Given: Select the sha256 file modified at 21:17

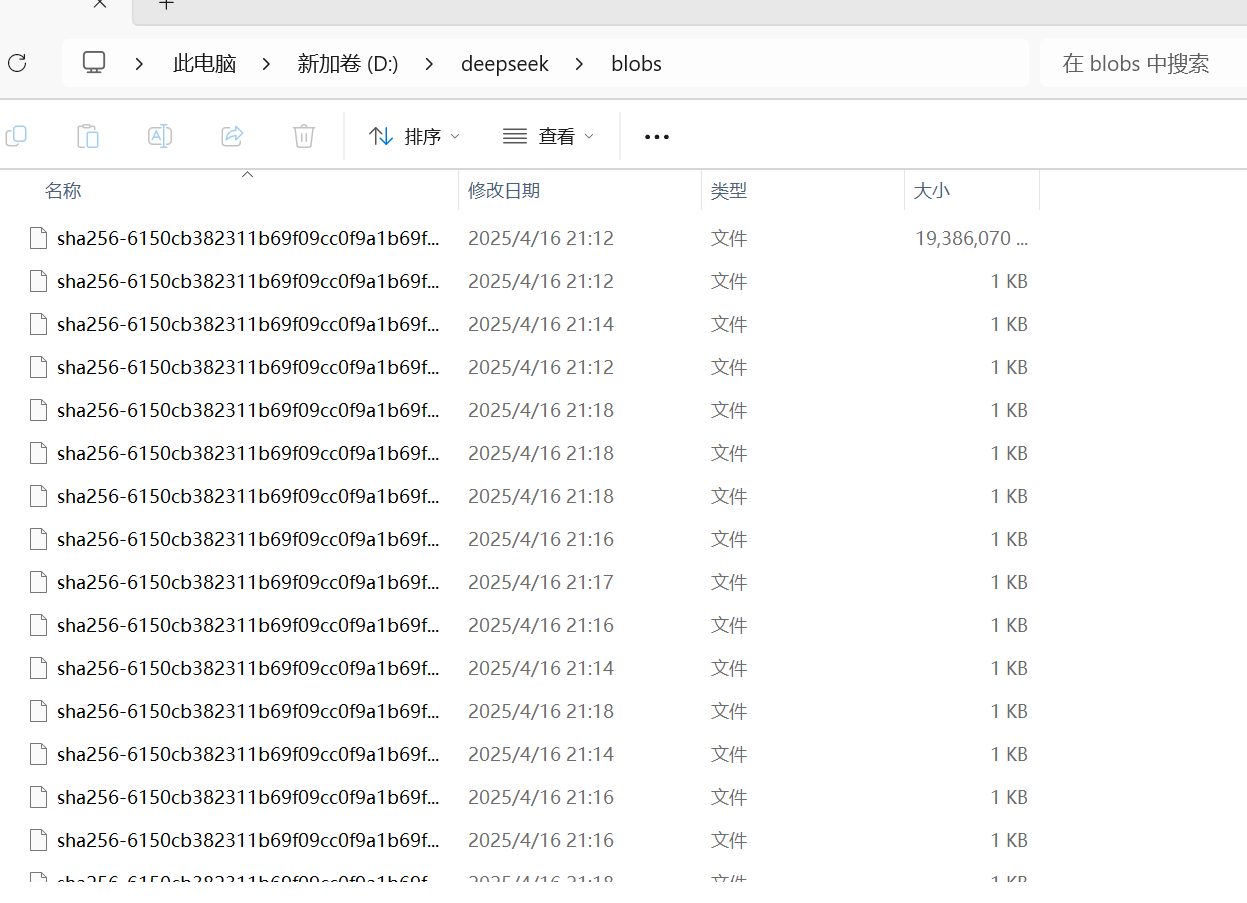Looking at the screenshot, I should coord(248,582).
